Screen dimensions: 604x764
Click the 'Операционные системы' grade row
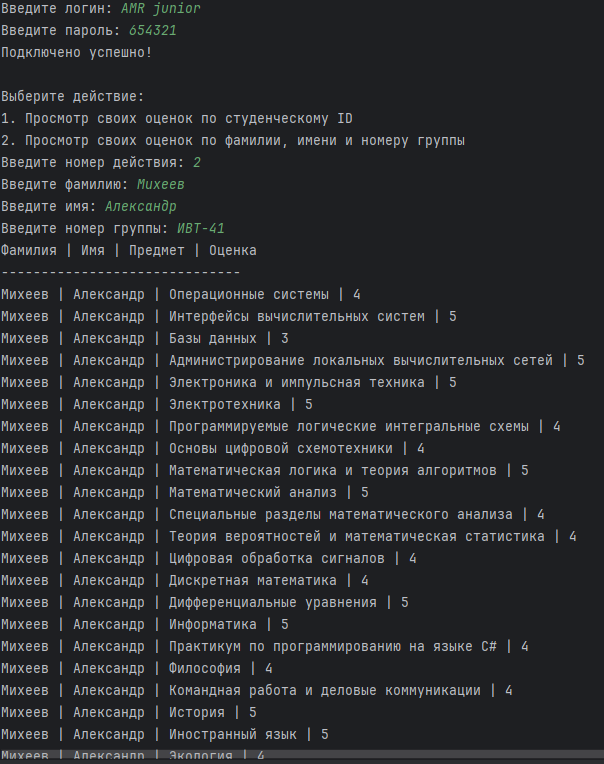point(180,294)
